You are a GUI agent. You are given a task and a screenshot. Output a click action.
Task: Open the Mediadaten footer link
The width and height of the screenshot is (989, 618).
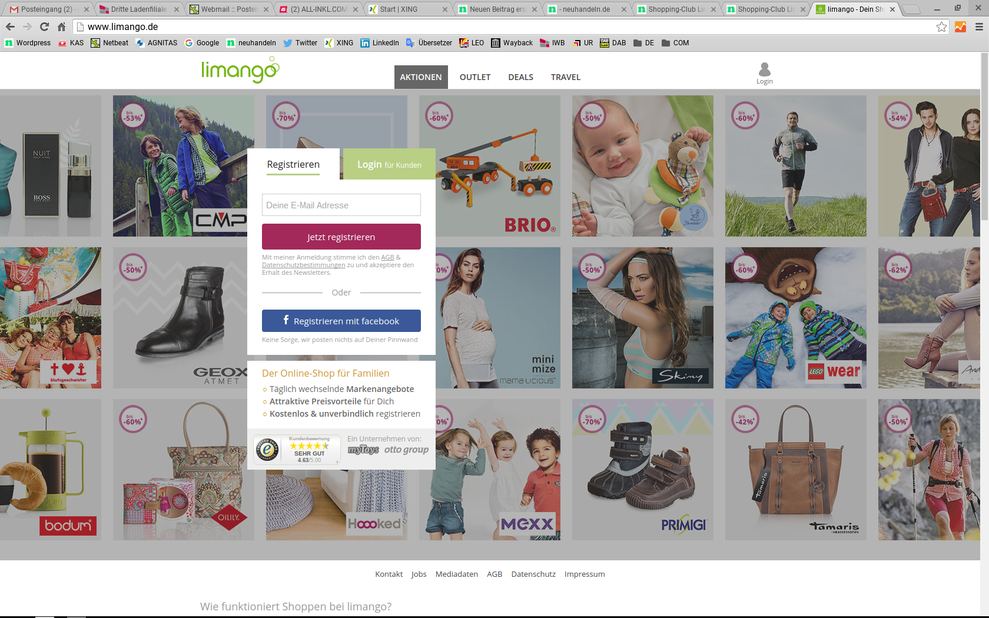pyautogui.click(x=457, y=574)
